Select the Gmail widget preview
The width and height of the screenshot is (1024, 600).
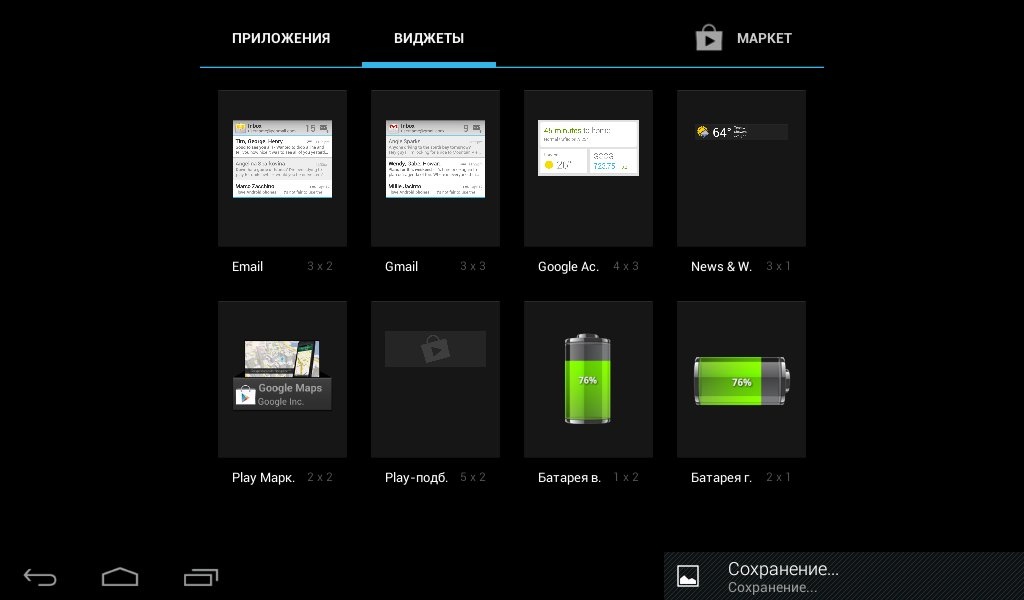435,159
